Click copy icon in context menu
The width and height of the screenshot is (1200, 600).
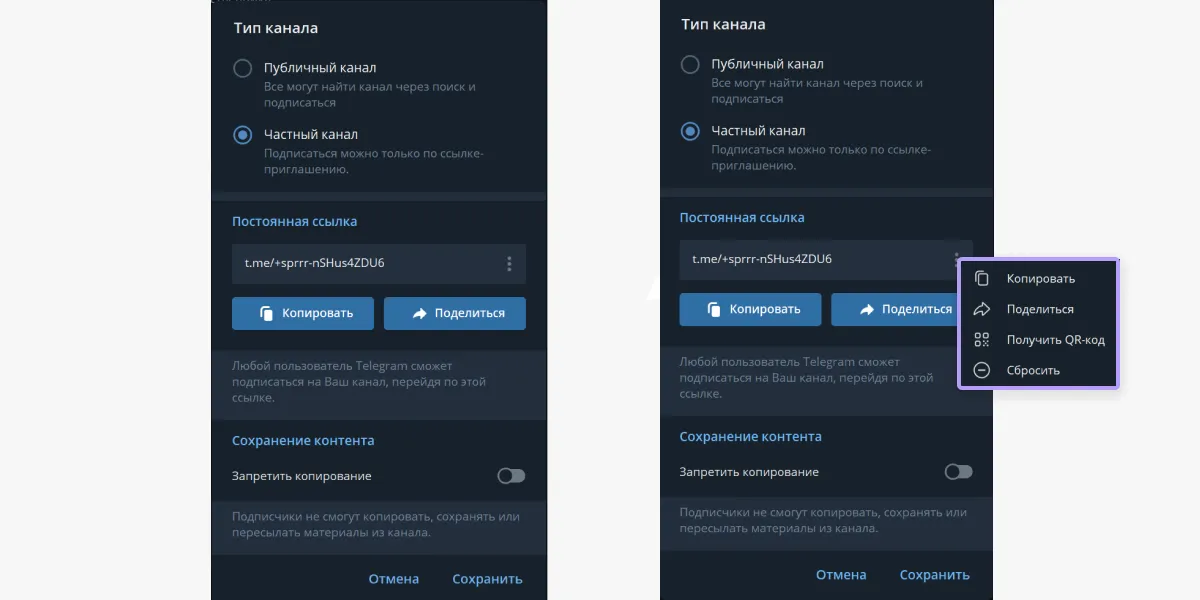point(982,279)
